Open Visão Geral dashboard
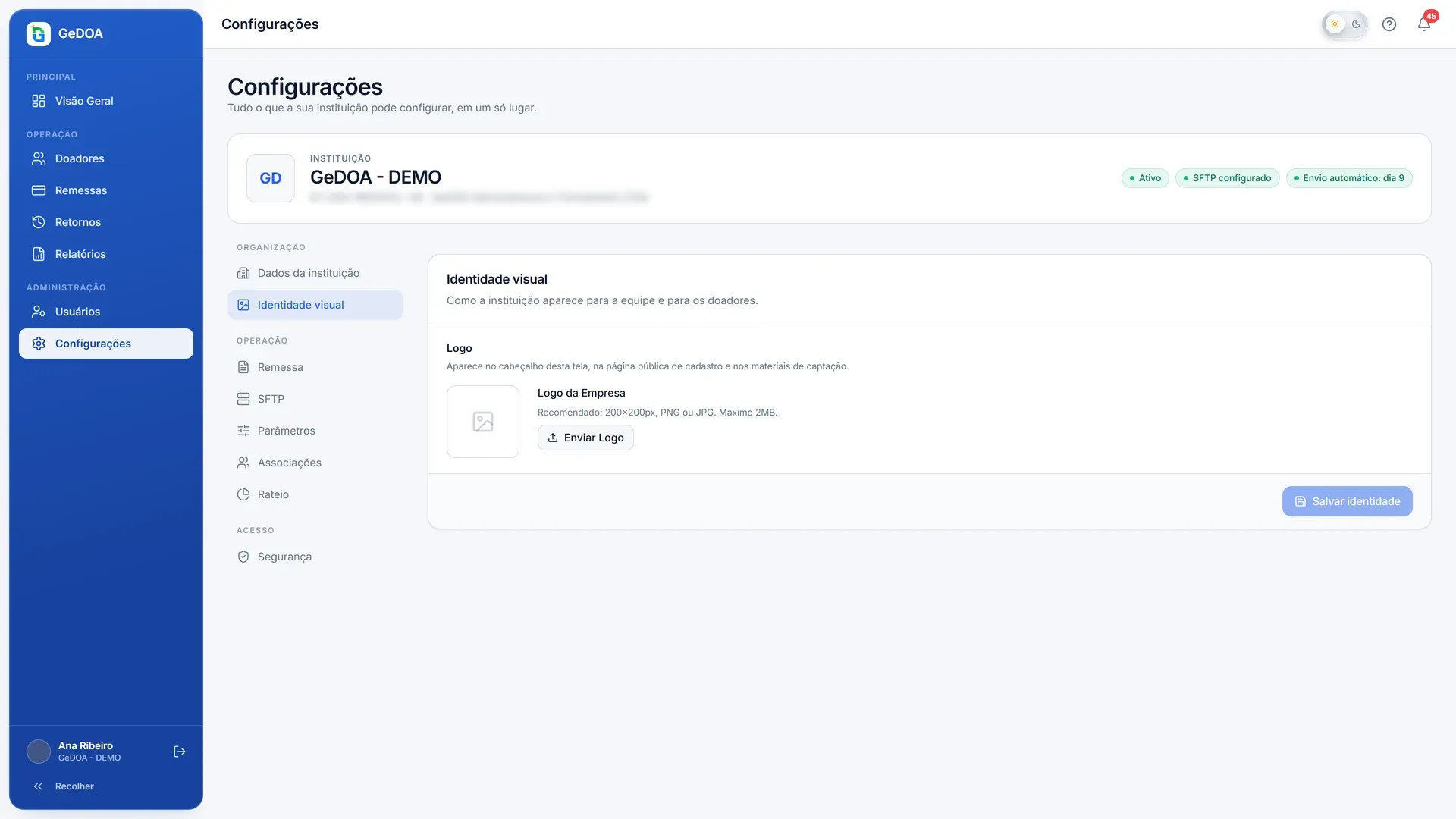Viewport: 1456px width, 819px height. tap(106, 101)
